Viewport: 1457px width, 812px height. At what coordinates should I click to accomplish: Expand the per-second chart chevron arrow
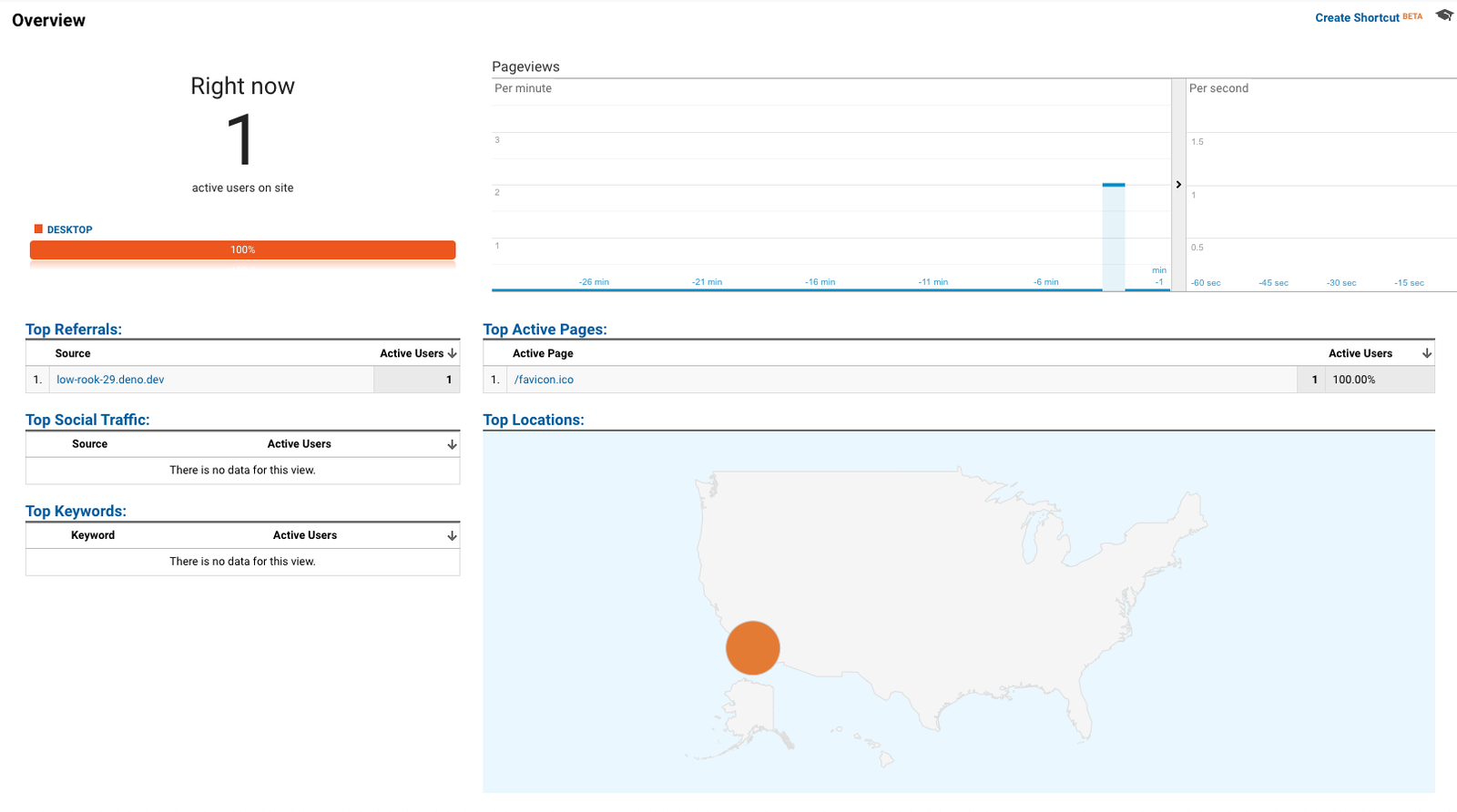[1178, 185]
